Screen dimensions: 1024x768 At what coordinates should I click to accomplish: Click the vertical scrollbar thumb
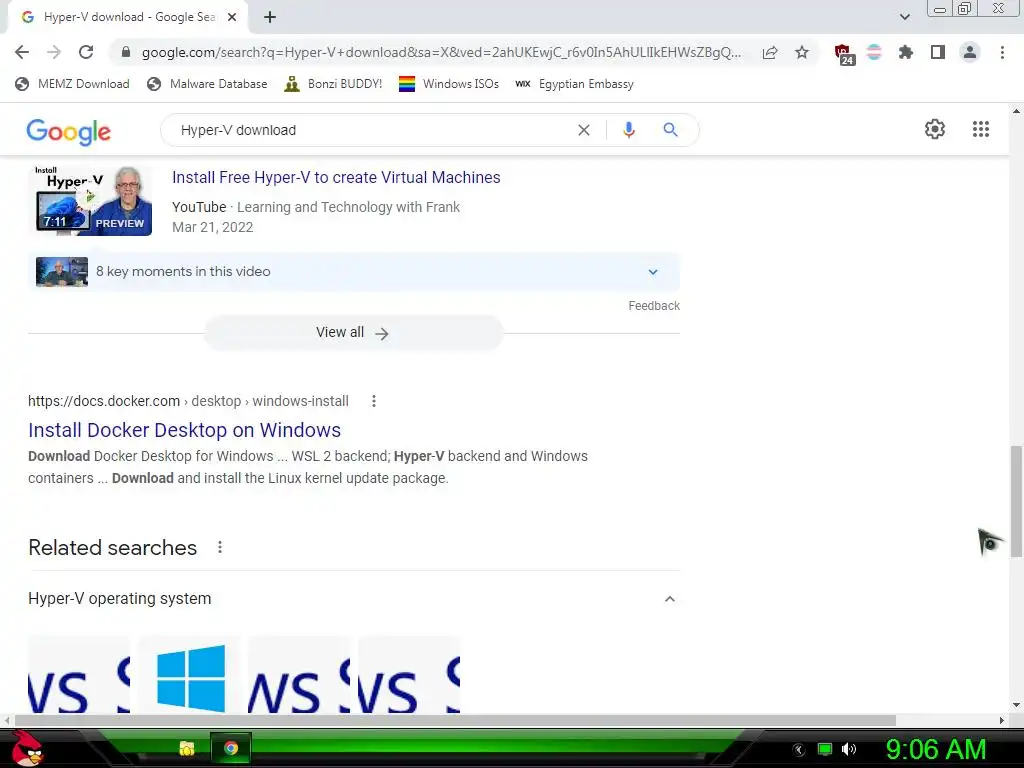(1016, 502)
